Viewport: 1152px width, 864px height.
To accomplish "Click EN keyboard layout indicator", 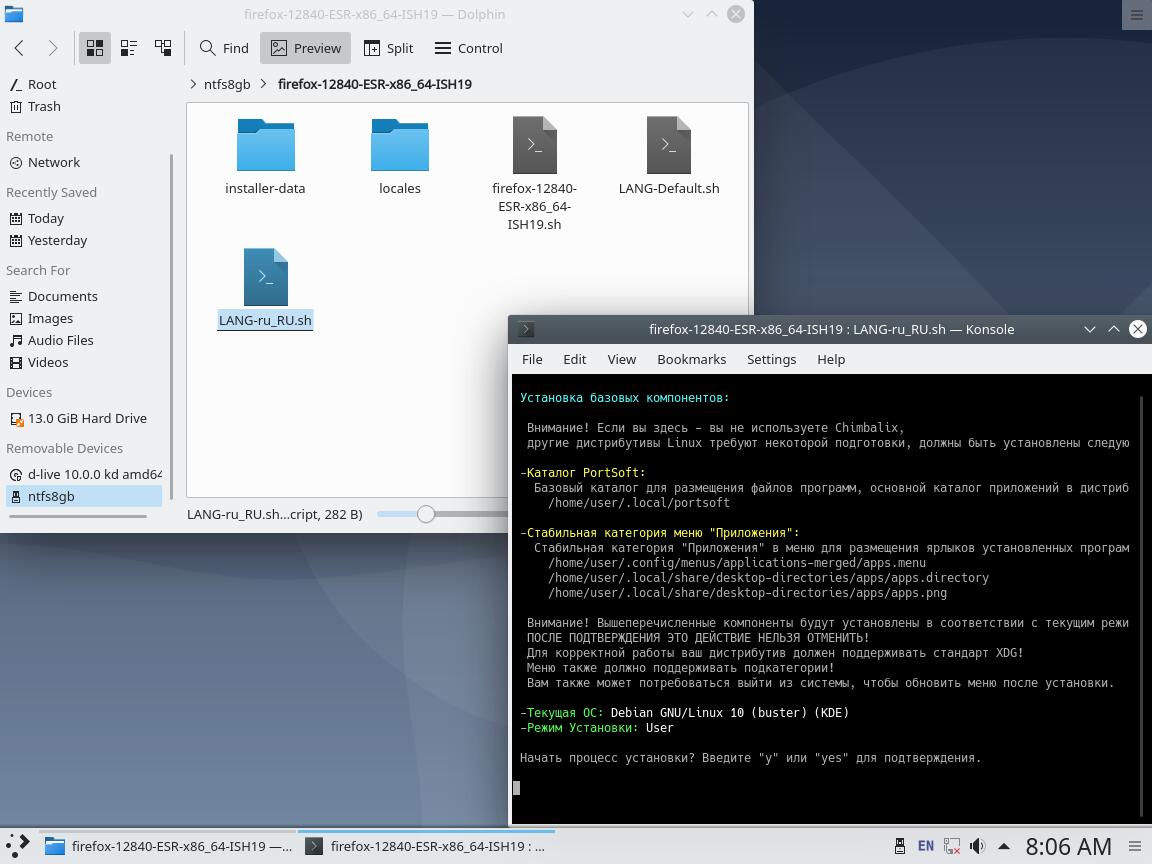I will [926, 846].
